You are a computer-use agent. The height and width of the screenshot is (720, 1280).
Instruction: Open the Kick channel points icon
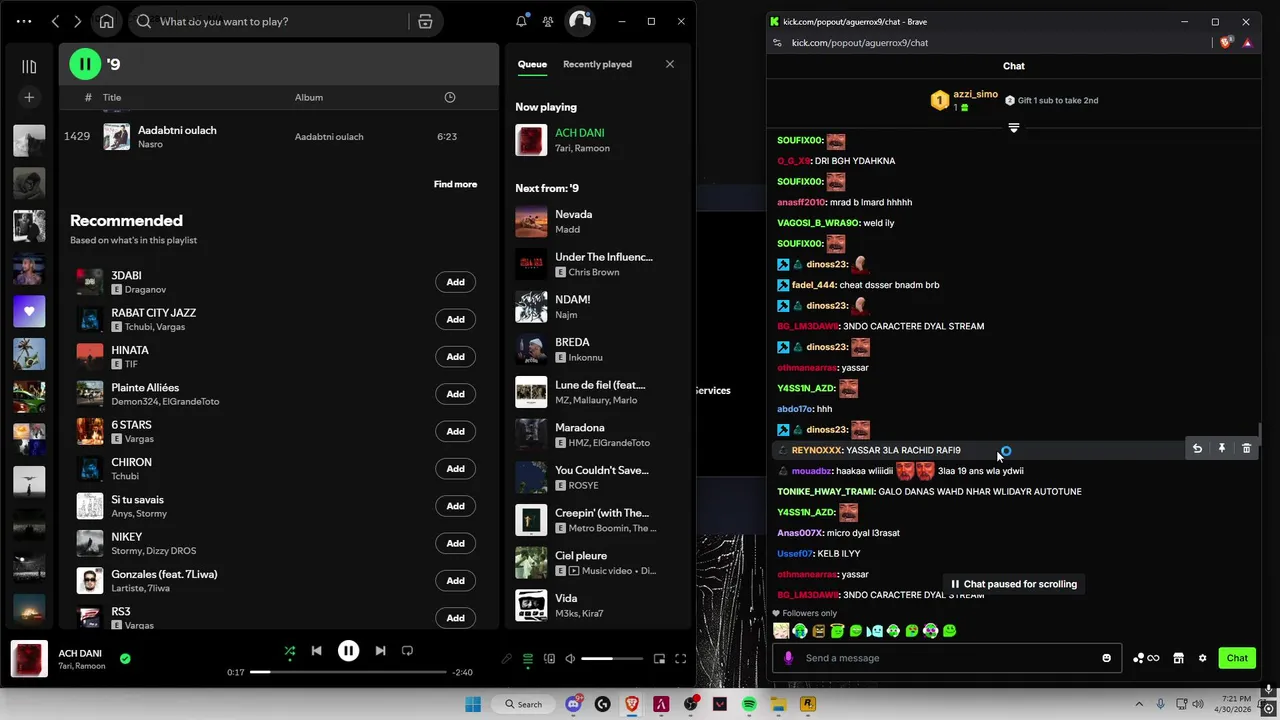click(1146, 658)
